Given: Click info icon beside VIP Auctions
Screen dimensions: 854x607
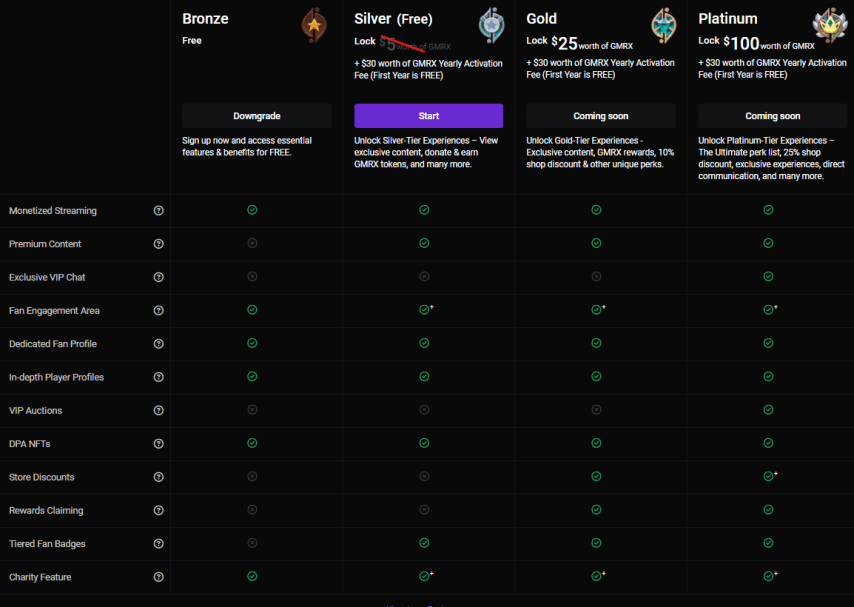Looking at the screenshot, I should coord(158,410).
